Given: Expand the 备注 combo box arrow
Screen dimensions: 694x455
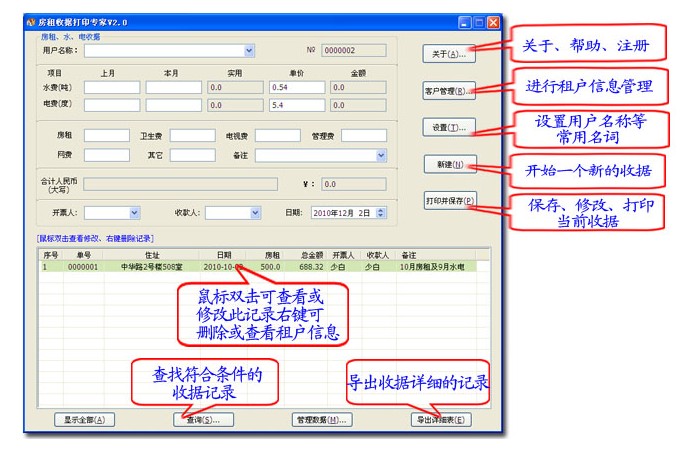Looking at the screenshot, I should 381,155.
